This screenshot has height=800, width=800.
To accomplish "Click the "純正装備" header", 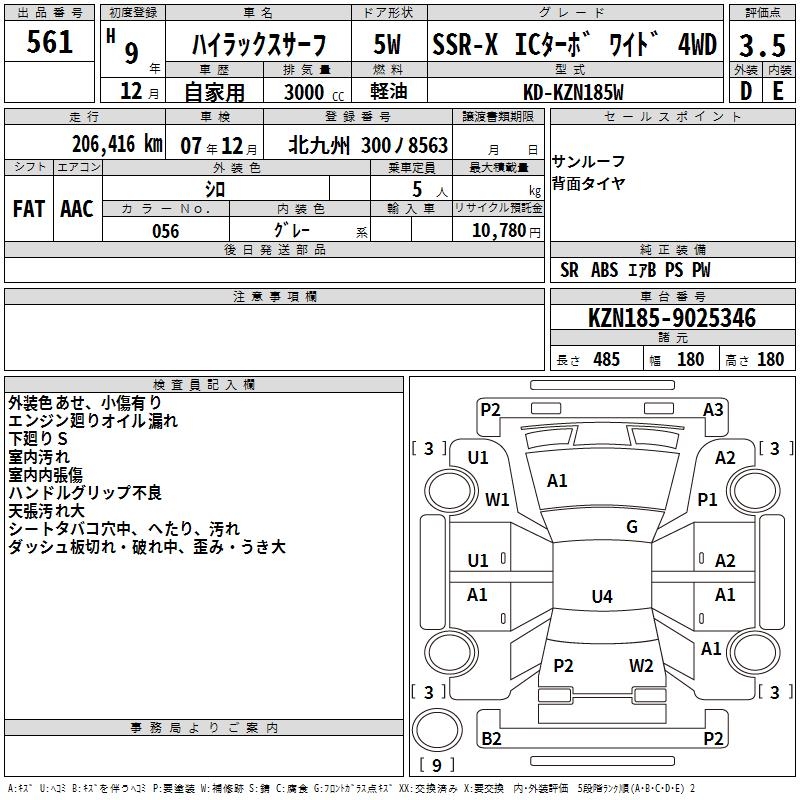I will [x=672, y=249].
